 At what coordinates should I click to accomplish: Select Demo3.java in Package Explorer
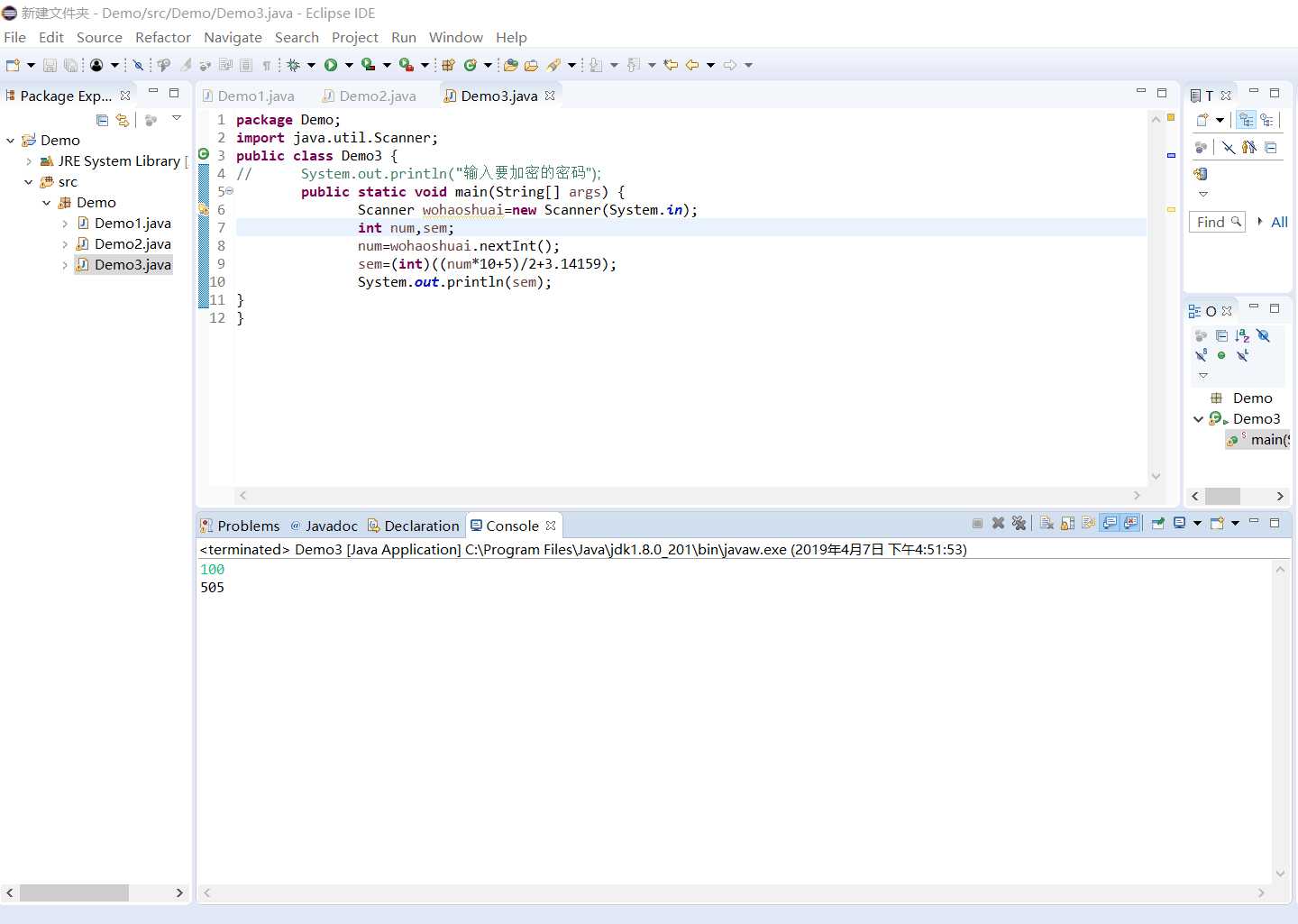[123, 265]
